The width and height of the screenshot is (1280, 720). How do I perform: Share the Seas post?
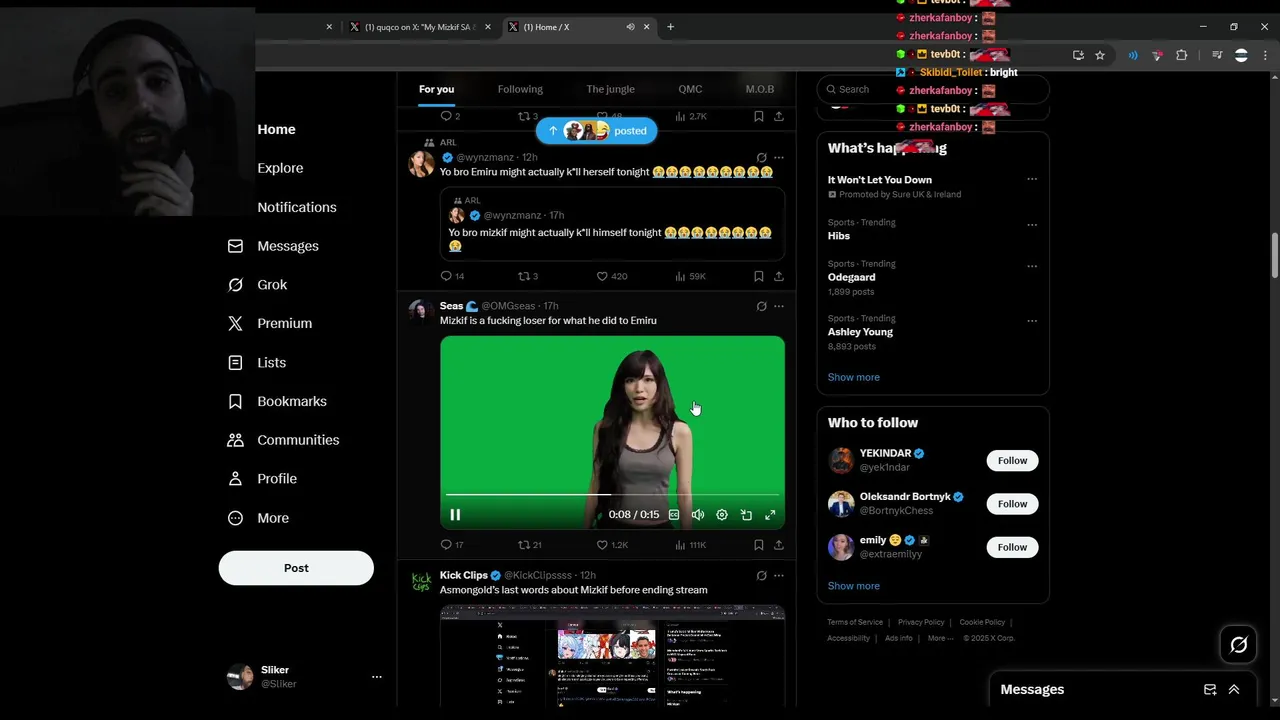point(779,545)
